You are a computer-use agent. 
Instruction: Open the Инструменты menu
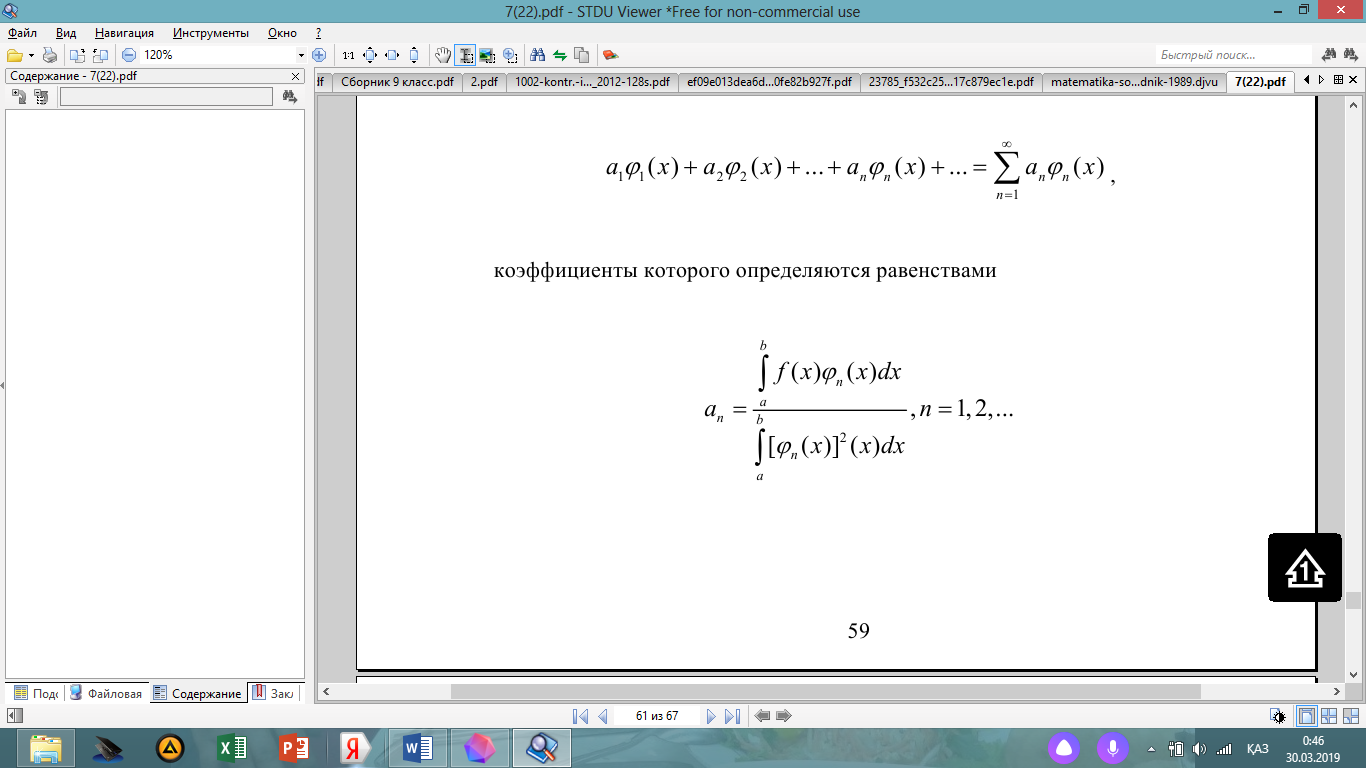pos(211,33)
